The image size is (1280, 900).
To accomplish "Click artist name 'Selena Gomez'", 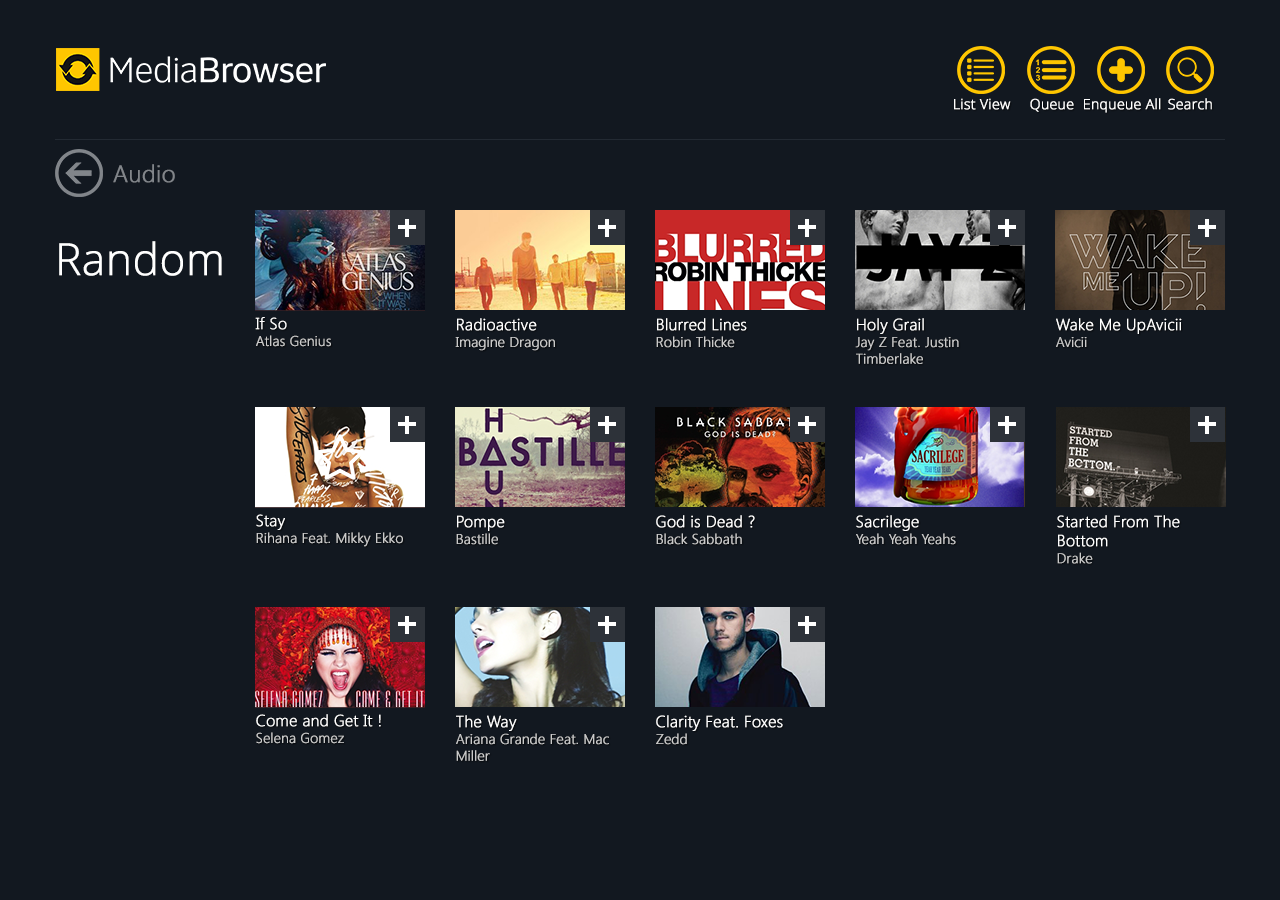I will pos(300,738).
